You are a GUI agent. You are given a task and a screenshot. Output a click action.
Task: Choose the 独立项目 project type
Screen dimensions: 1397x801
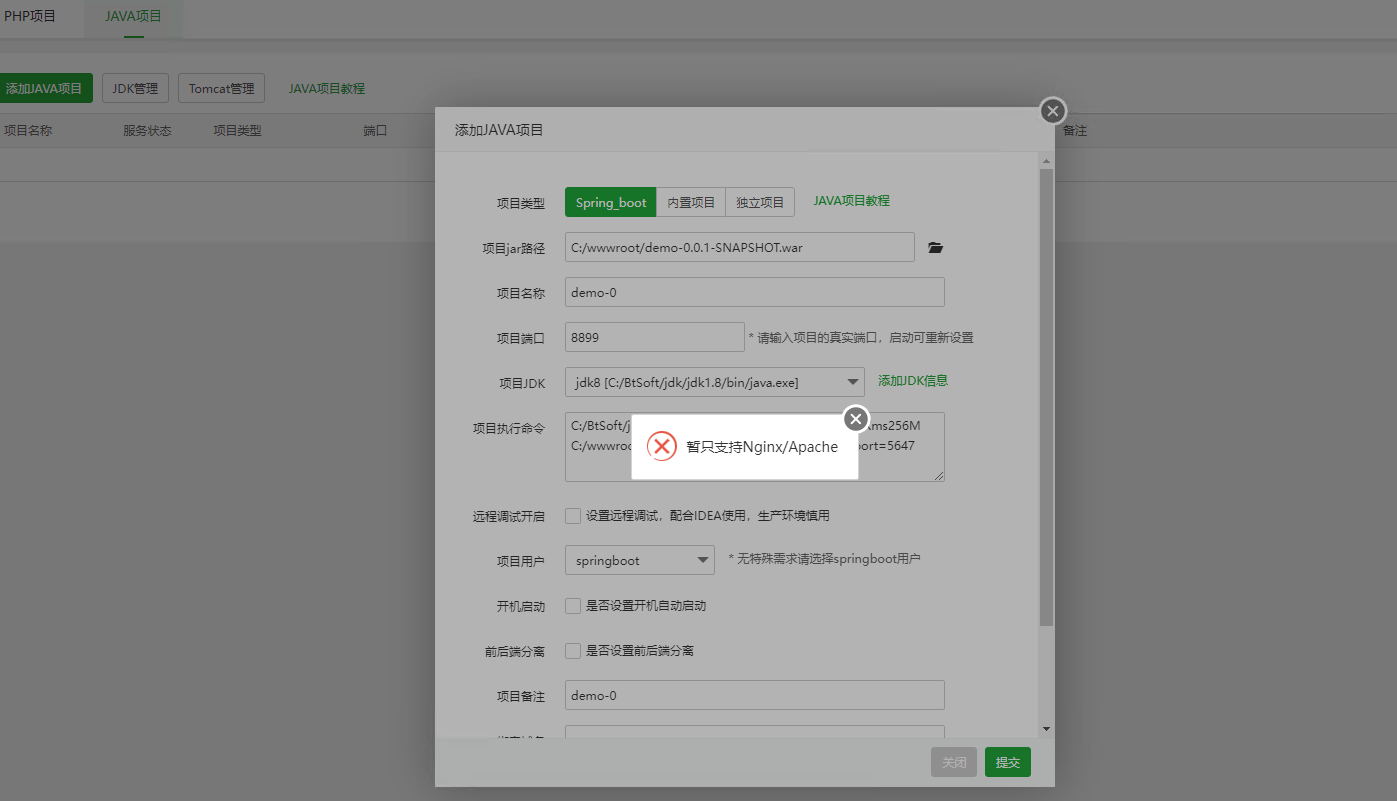(x=760, y=202)
